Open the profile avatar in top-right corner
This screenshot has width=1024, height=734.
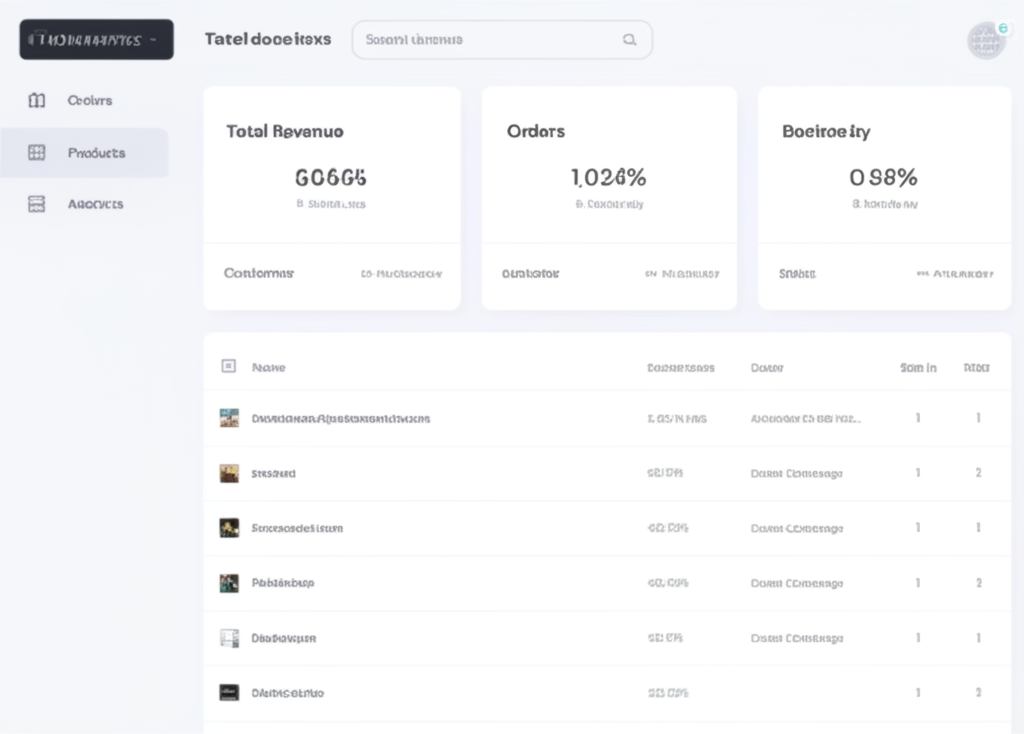pos(985,39)
